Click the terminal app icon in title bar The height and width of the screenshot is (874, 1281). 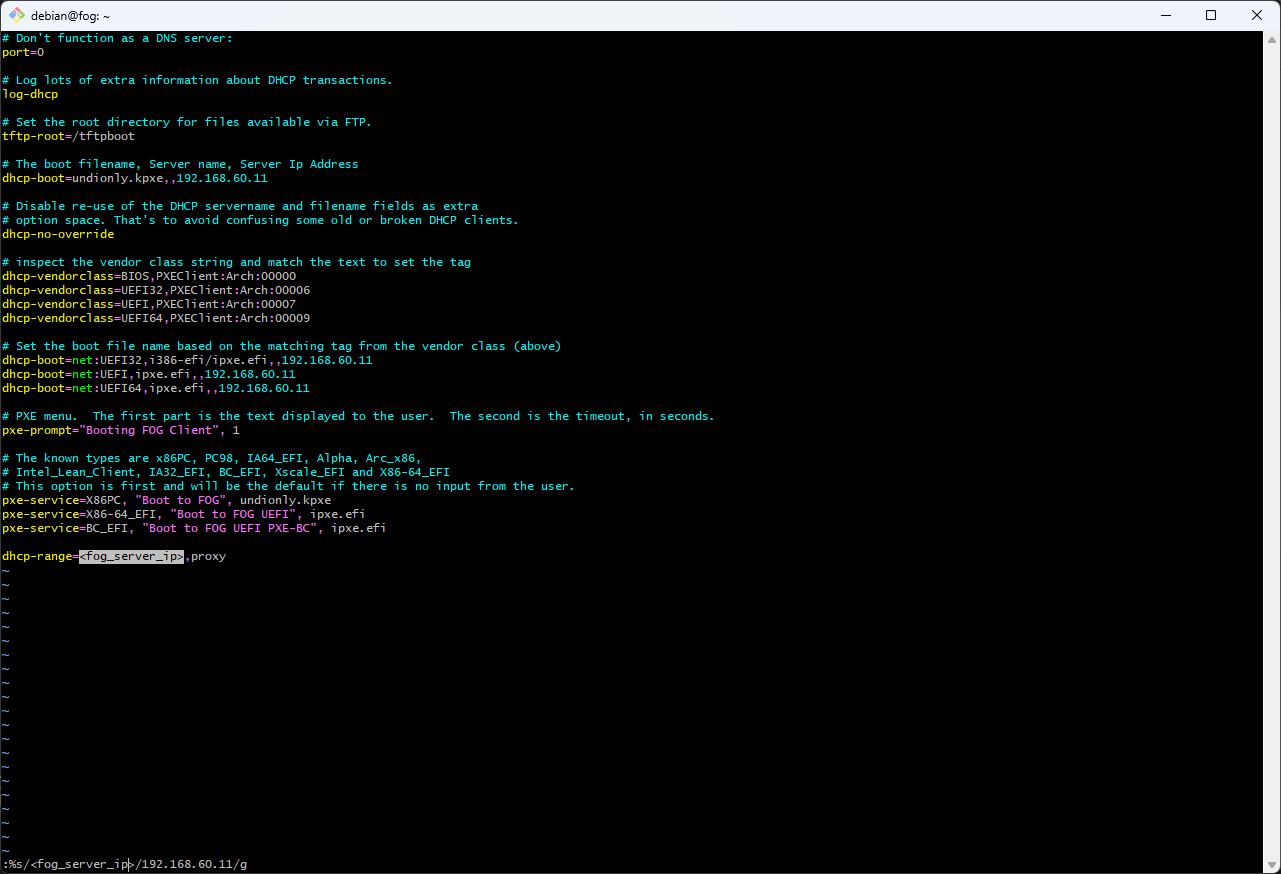pyautogui.click(x=17, y=15)
